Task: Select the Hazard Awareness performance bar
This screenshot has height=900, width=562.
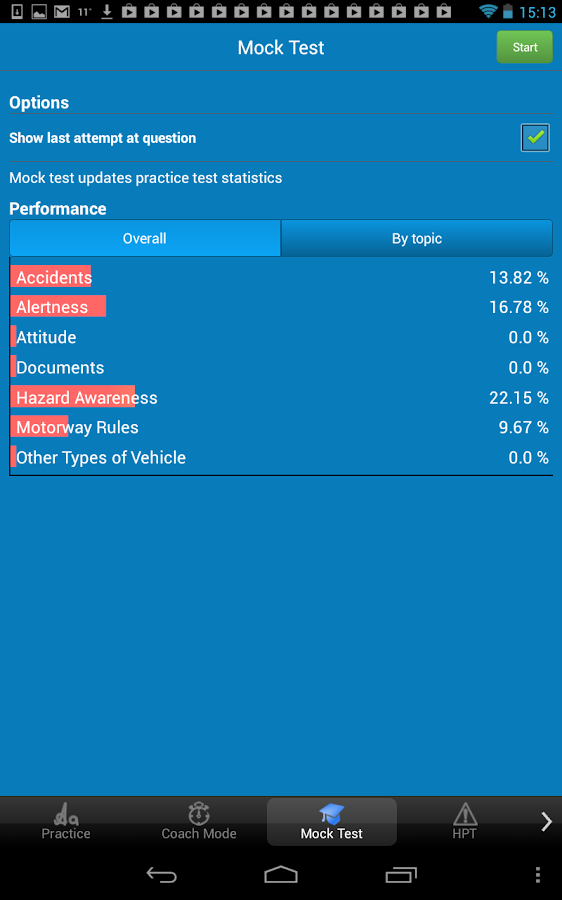Action: pos(72,397)
